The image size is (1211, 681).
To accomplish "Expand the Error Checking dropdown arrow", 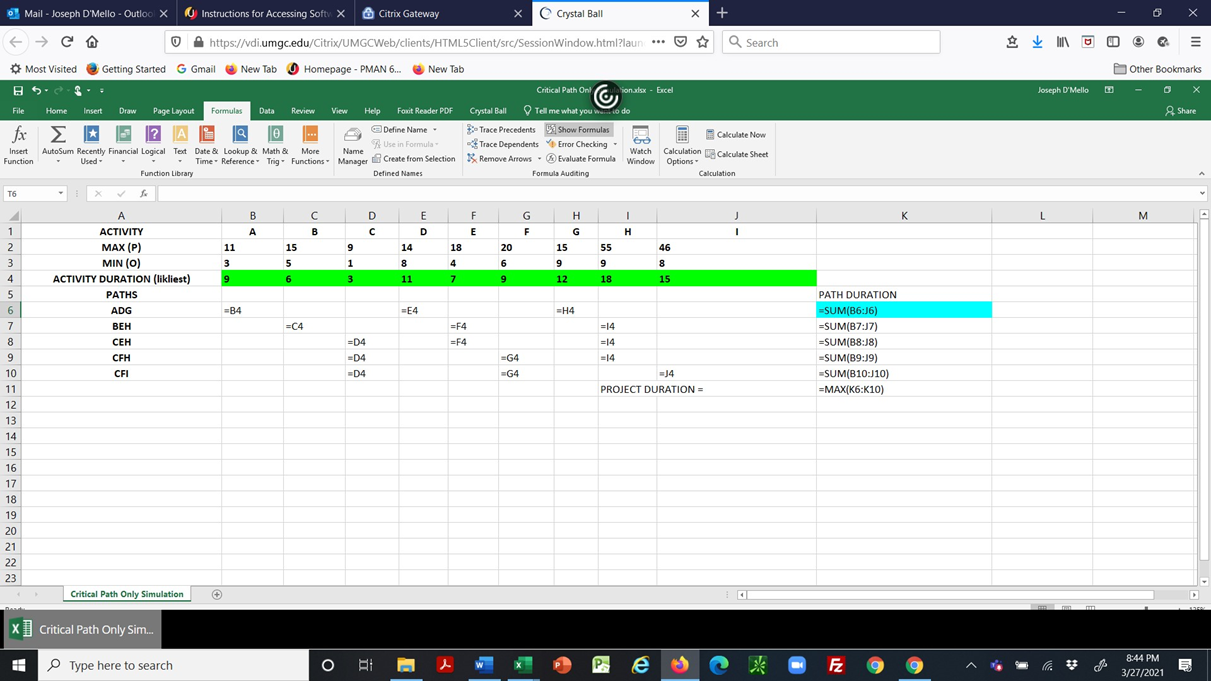I will tap(615, 144).
